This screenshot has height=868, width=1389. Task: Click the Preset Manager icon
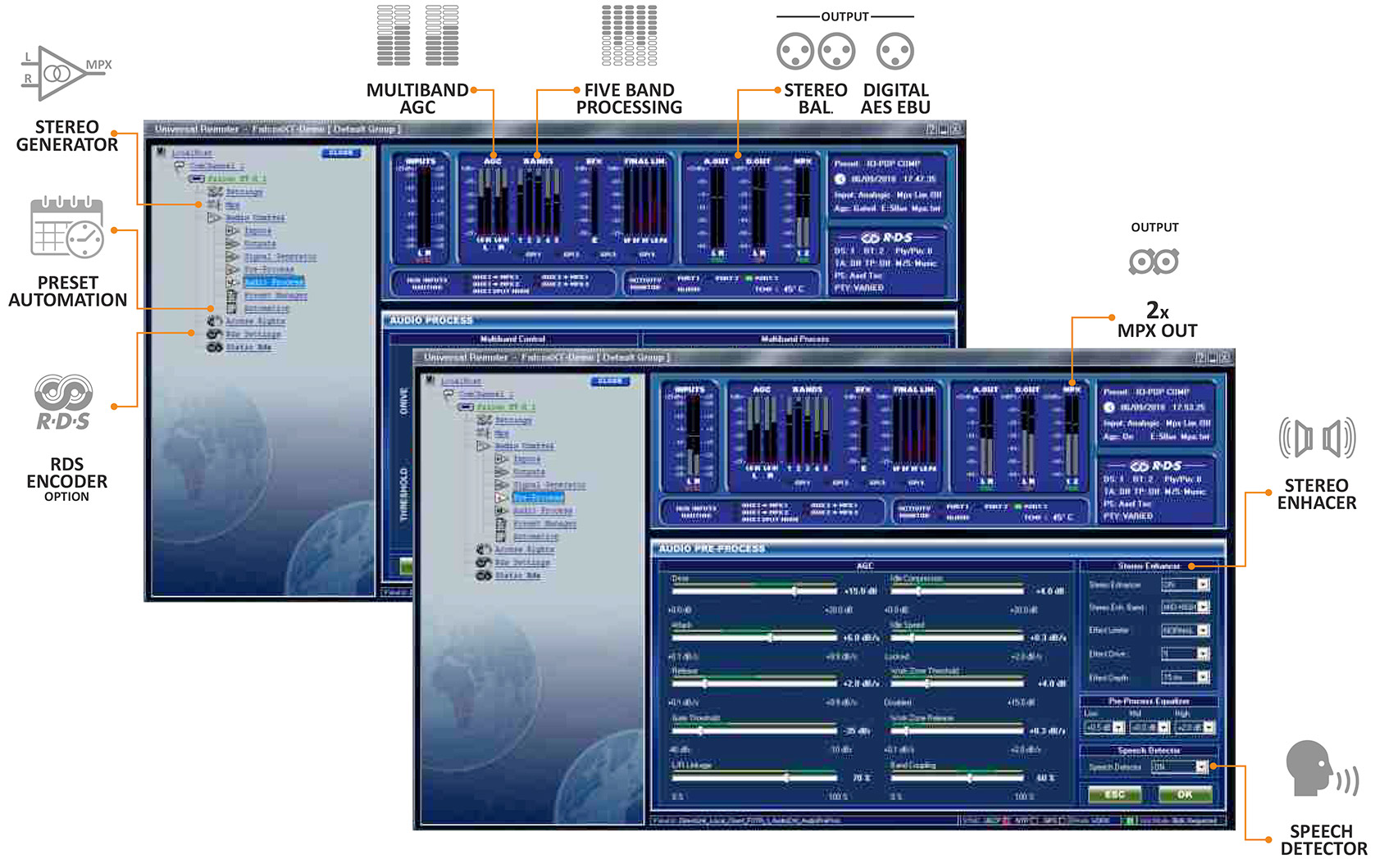(x=502, y=525)
